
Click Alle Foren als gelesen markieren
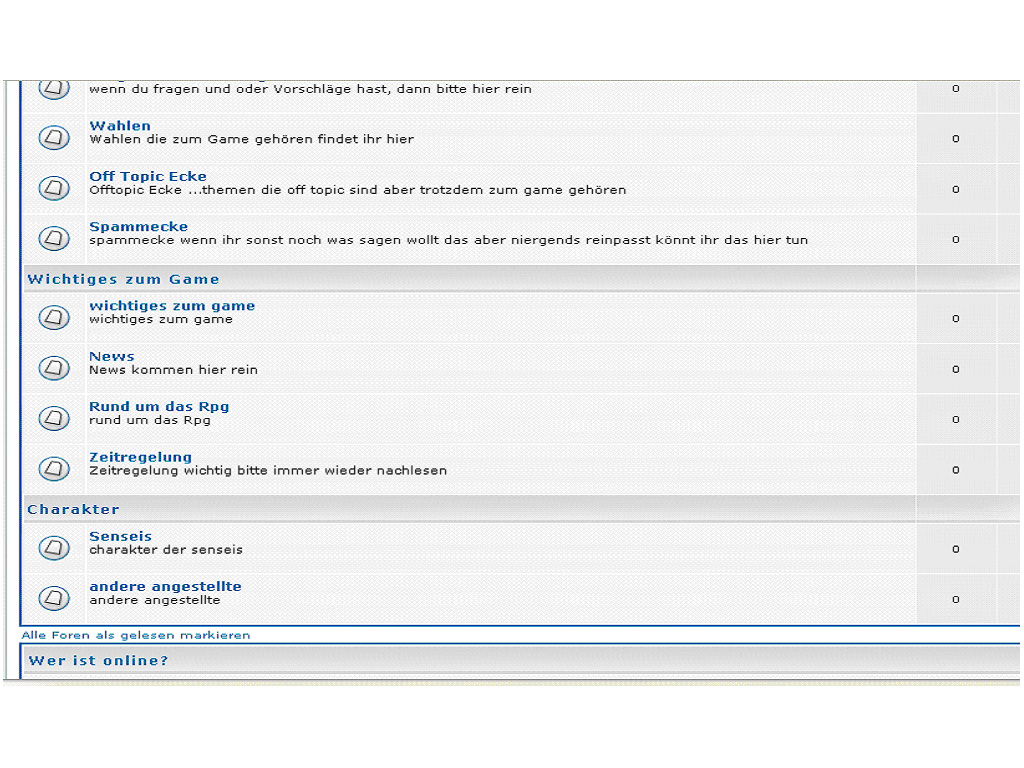pos(136,635)
